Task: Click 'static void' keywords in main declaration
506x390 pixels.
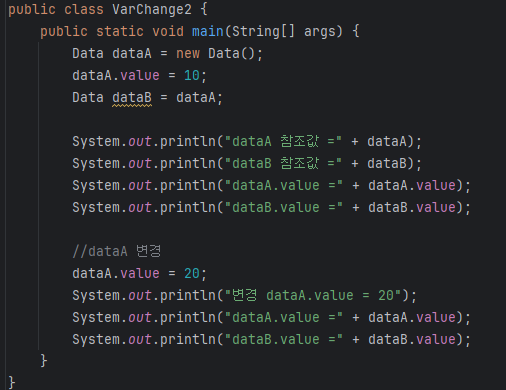Action: [x=140, y=31]
